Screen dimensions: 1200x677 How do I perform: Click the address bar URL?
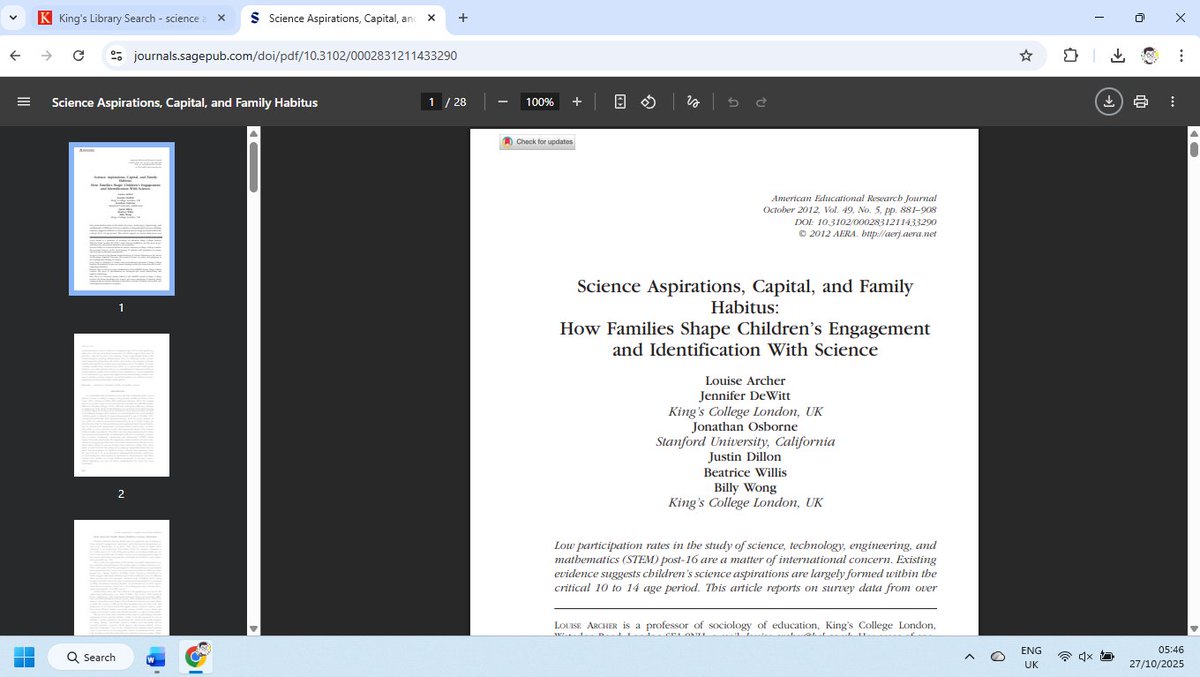point(295,56)
